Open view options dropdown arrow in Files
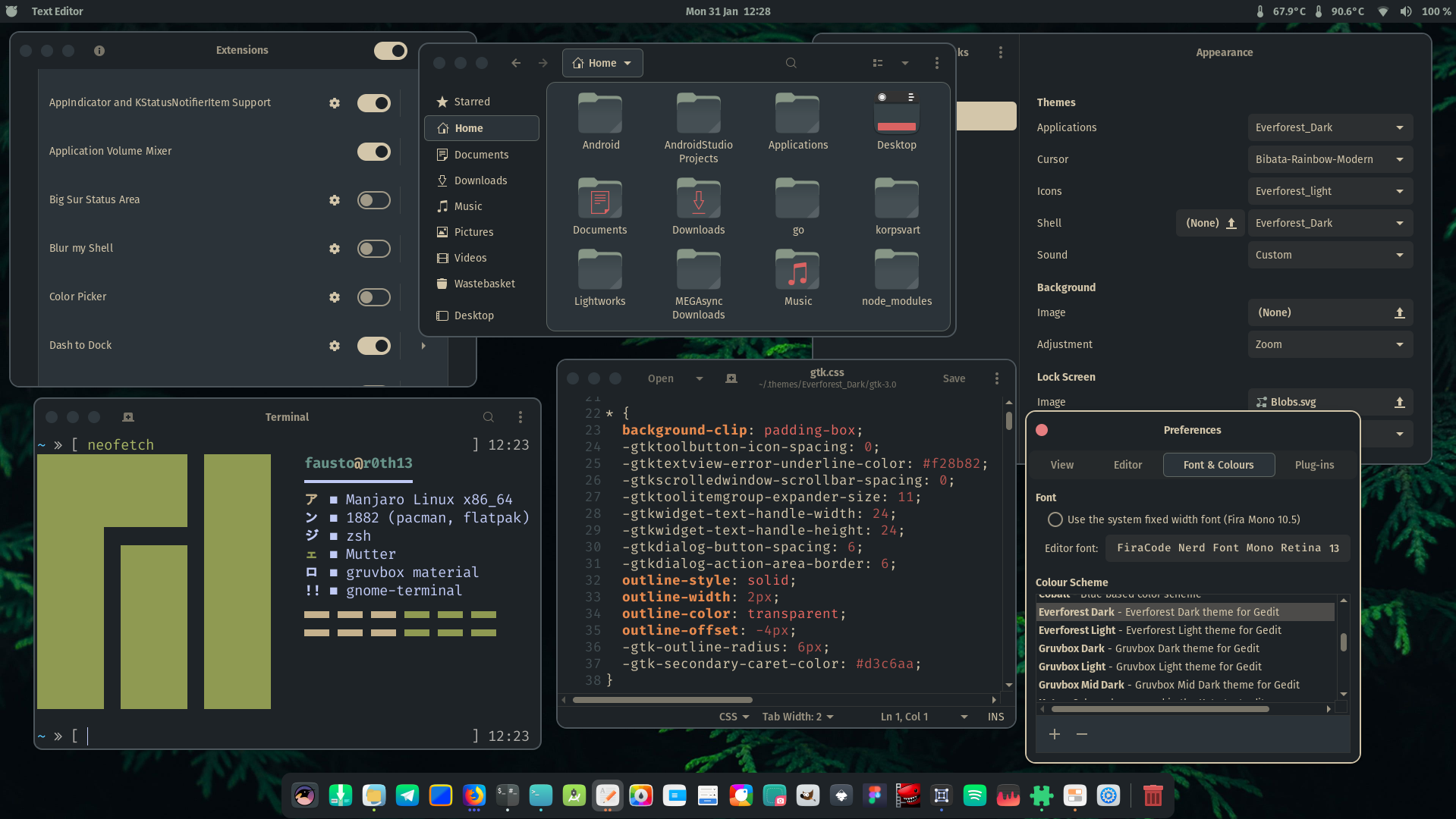The height and width of the screenshot is (819, 1456). pos(905,63)
